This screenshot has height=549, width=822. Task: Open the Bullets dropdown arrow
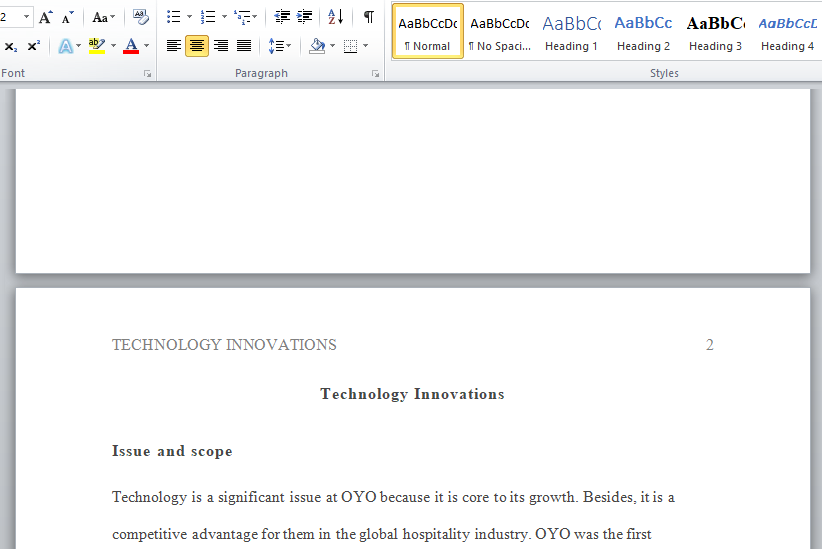point(189,17)
